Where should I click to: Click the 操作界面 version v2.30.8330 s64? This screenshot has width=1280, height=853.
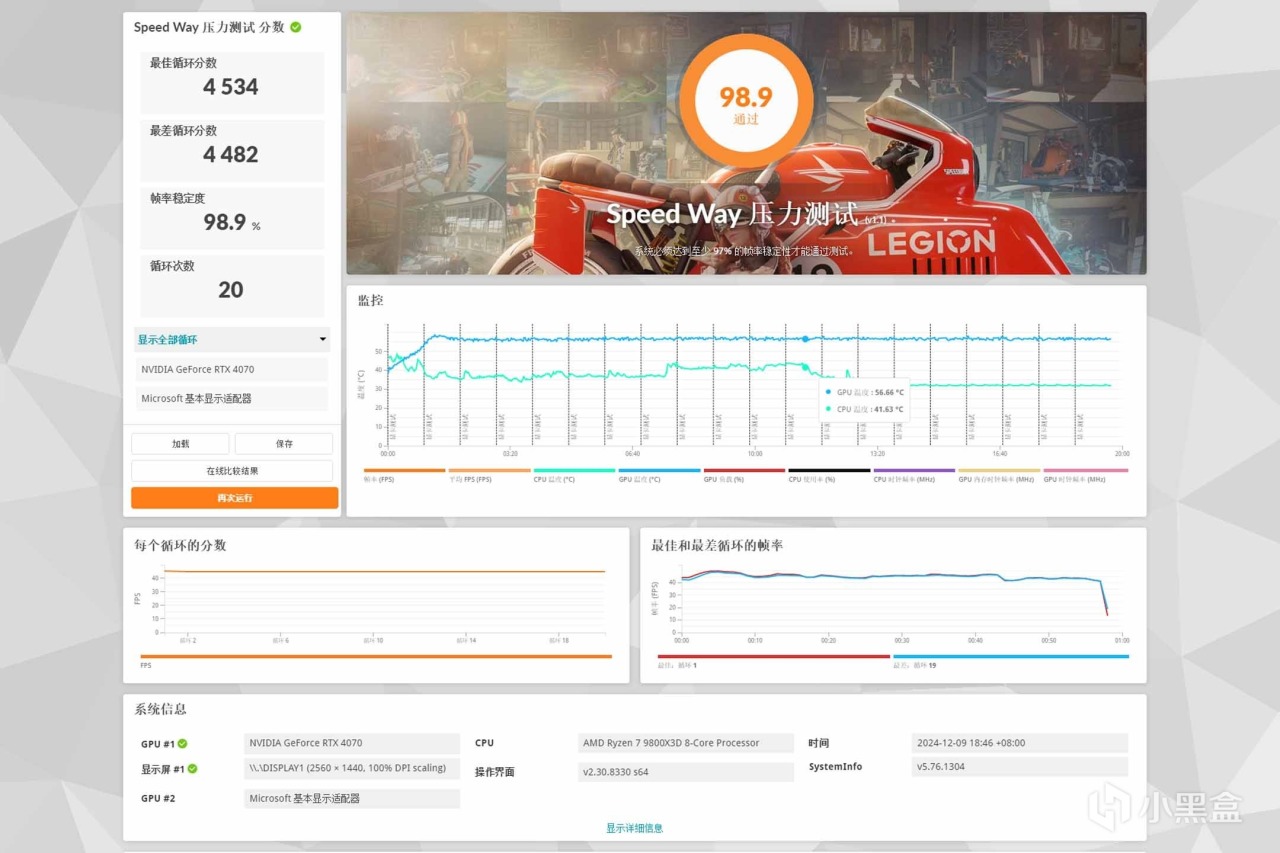point(685,772)
